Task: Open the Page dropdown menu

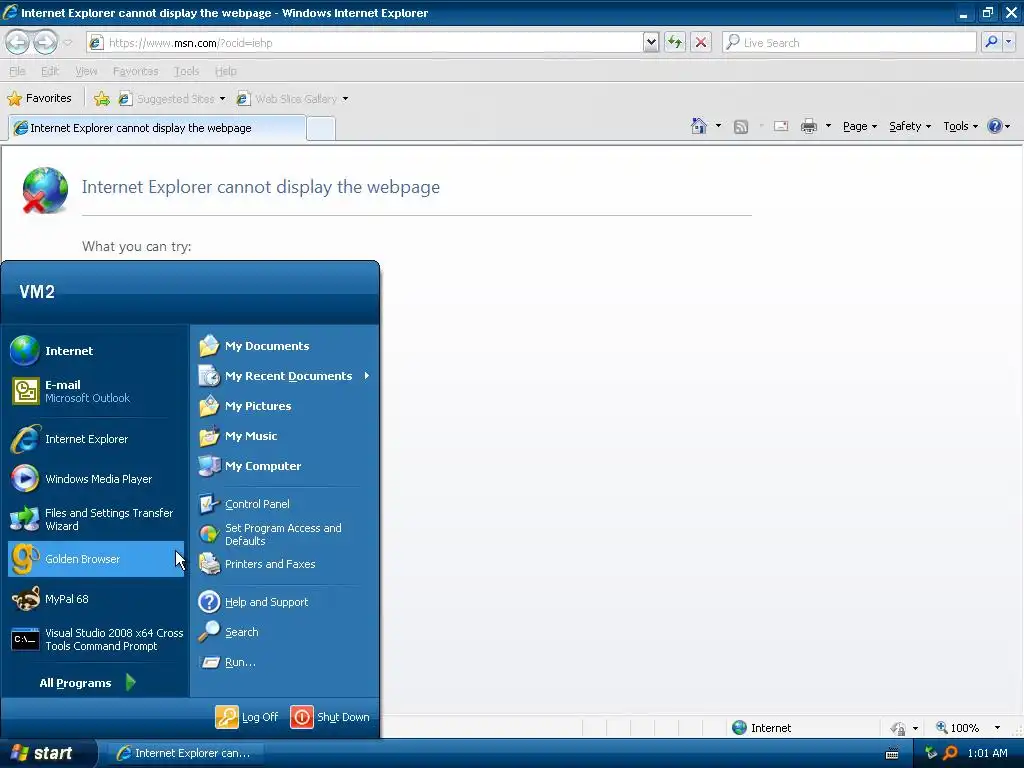Action: (859, 126)
